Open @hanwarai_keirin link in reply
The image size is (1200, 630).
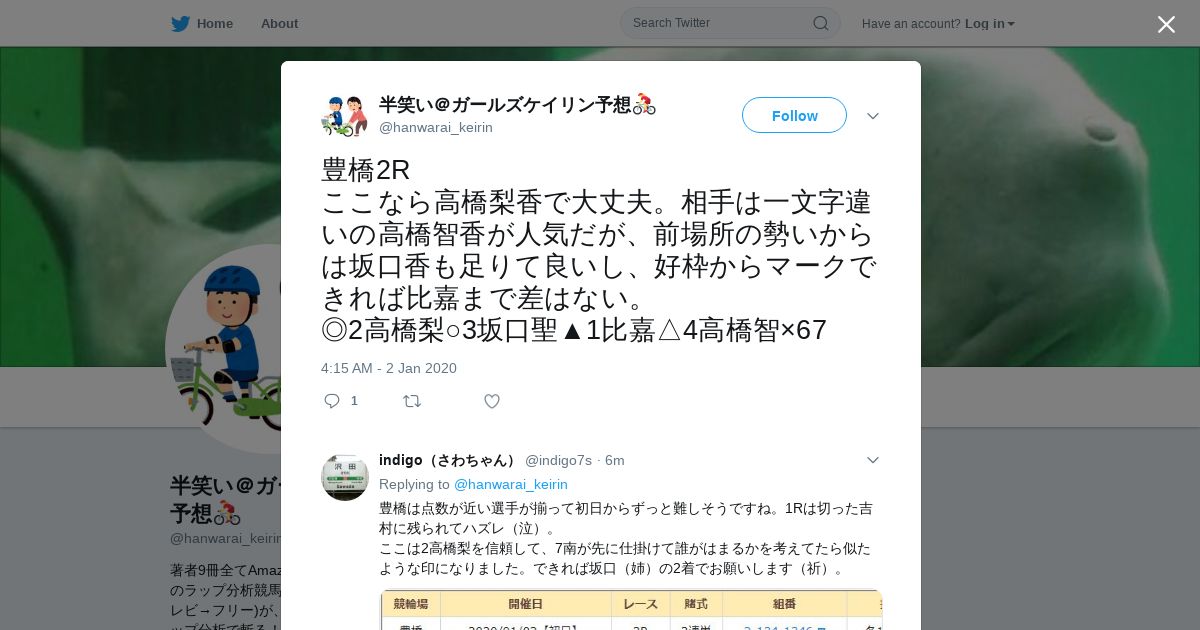(511, 484)
